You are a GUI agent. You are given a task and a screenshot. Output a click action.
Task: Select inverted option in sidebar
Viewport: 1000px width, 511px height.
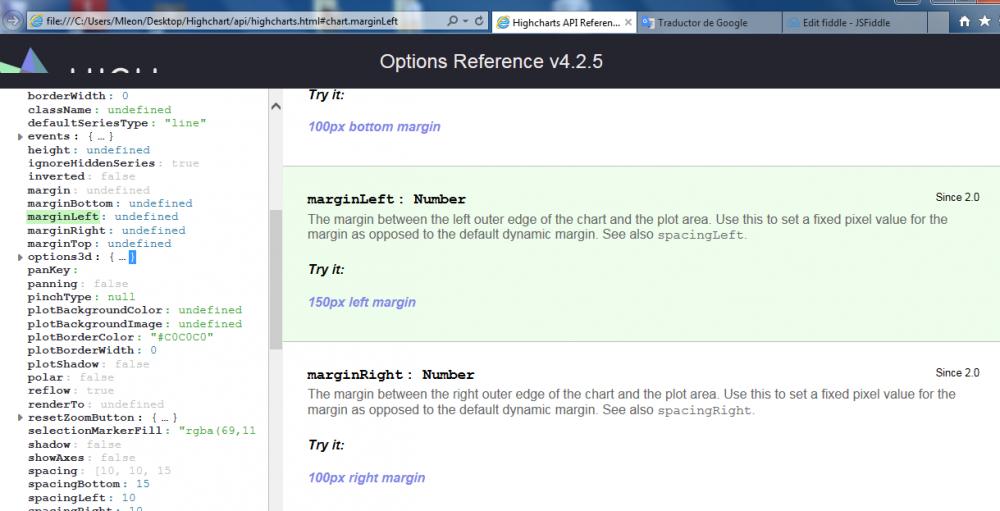click(56, 177)
